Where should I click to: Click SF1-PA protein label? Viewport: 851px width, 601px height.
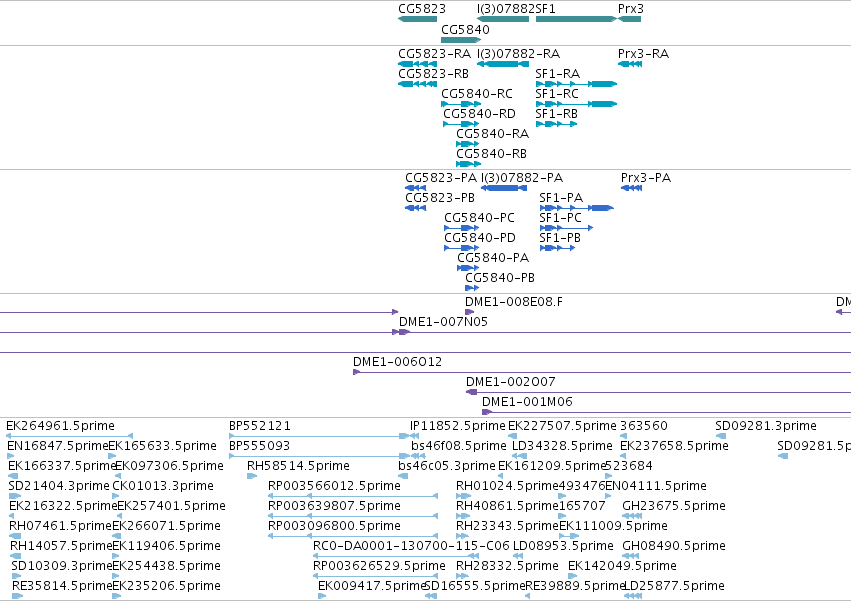pos(561,198)
